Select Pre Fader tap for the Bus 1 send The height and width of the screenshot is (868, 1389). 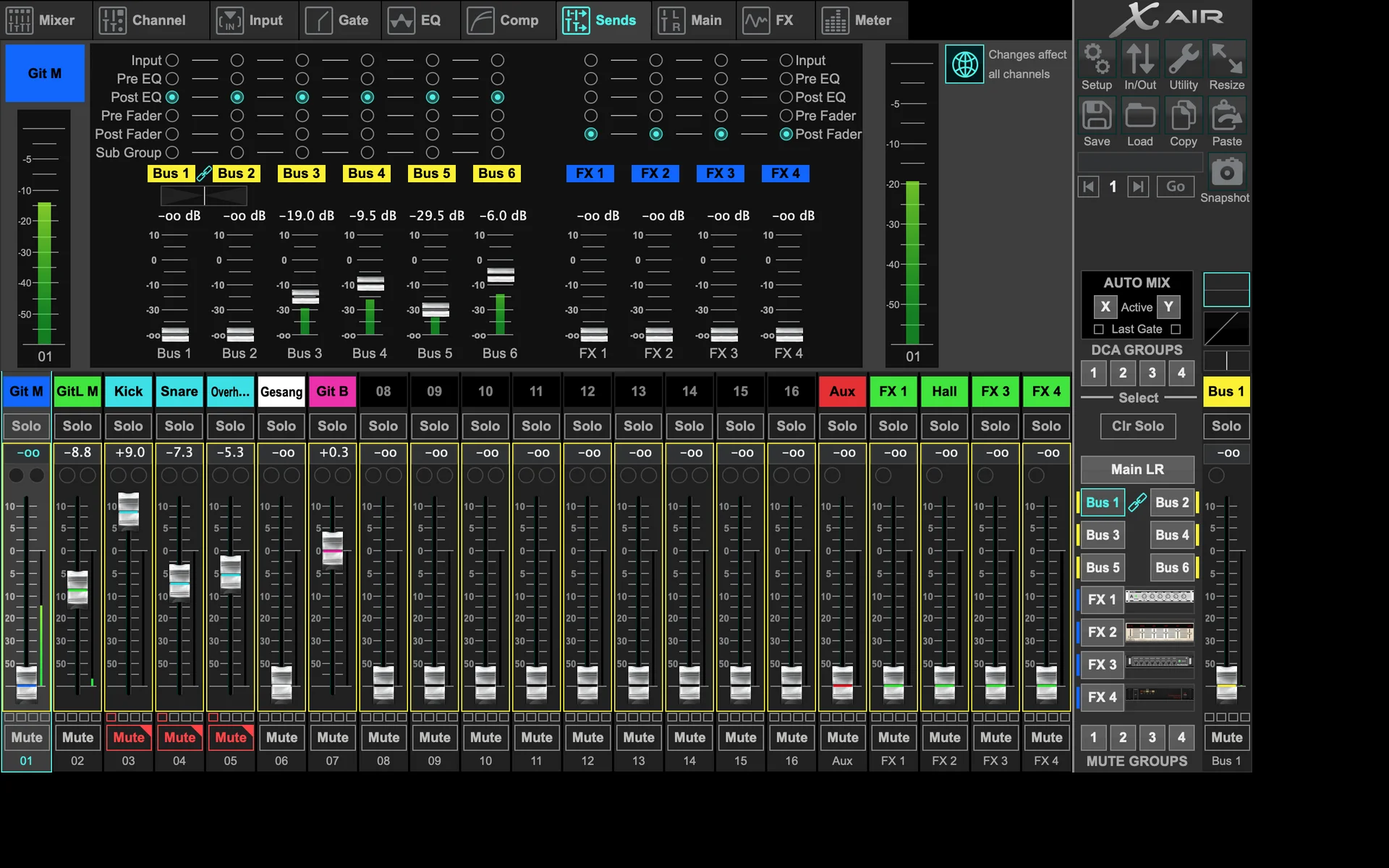[x=172, y=116]
